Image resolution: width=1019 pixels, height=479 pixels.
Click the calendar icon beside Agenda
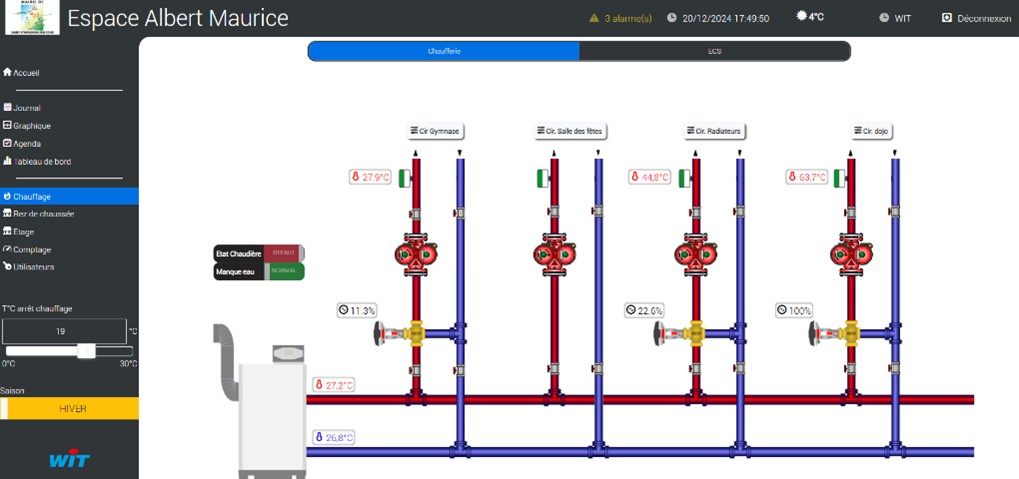[8, 143]
